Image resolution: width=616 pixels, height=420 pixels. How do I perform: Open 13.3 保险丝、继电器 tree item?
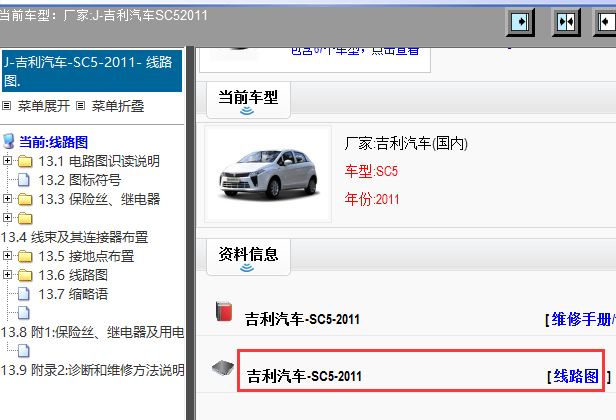(99, 199)
